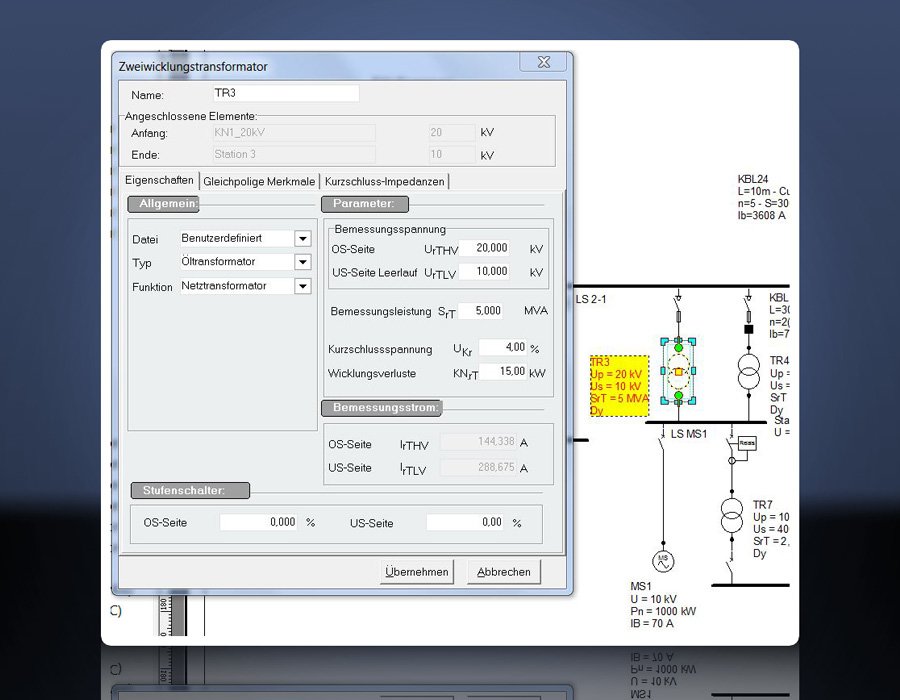Select the TR4 transformer symbol

click(748, 372)
